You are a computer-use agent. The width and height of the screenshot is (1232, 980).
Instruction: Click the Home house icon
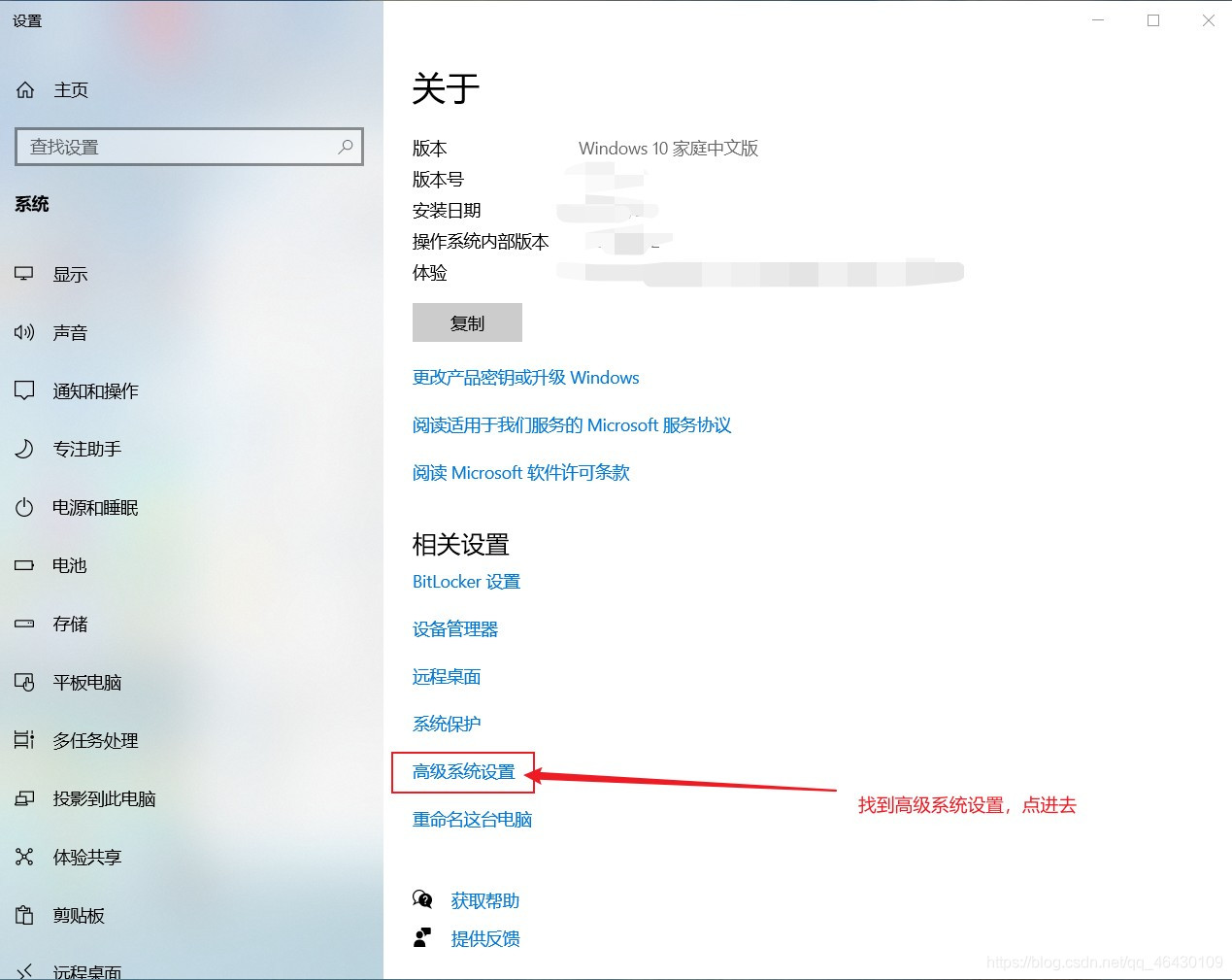25,90
